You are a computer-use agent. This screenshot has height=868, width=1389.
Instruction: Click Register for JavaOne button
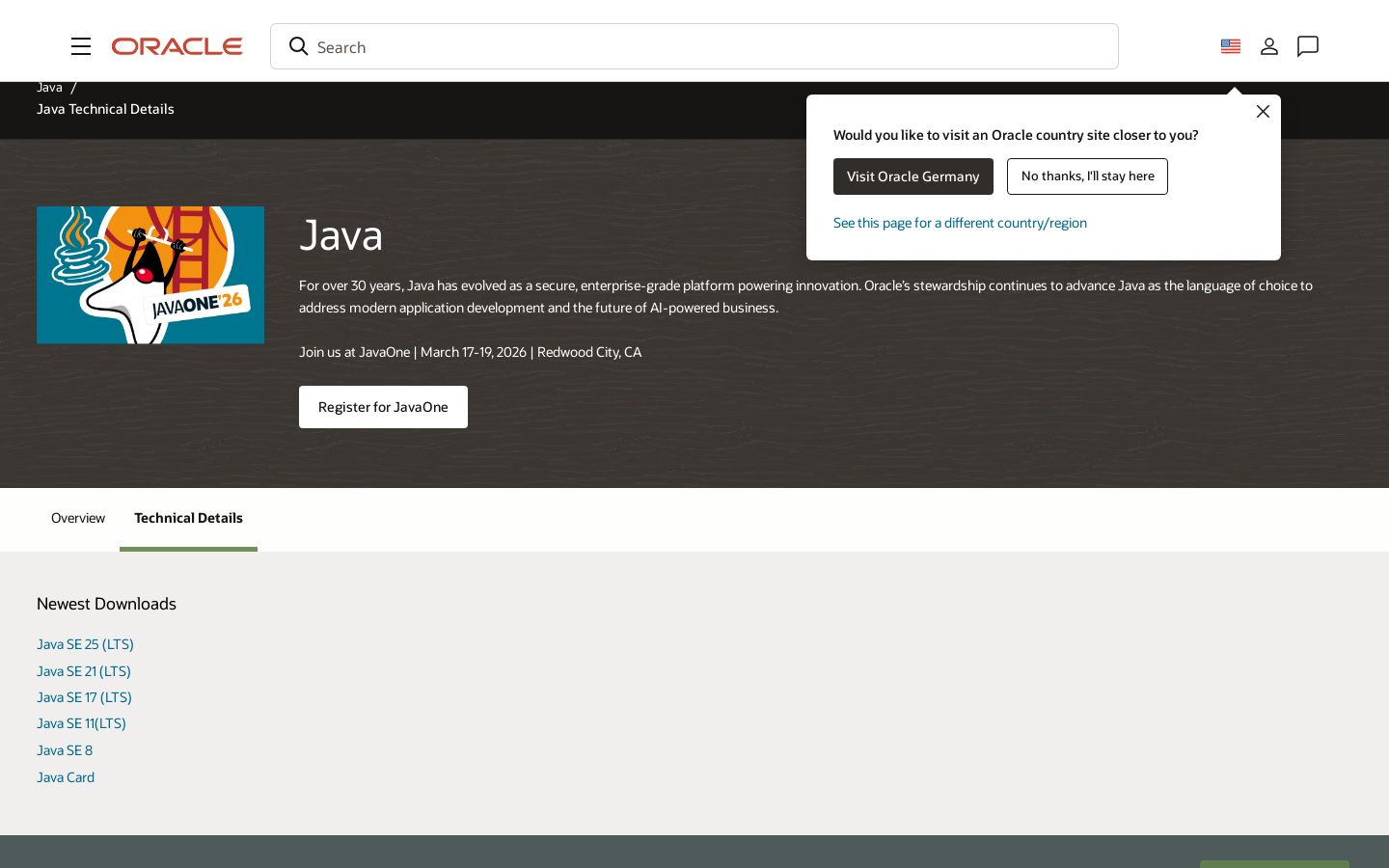click(x=383, y=407)
